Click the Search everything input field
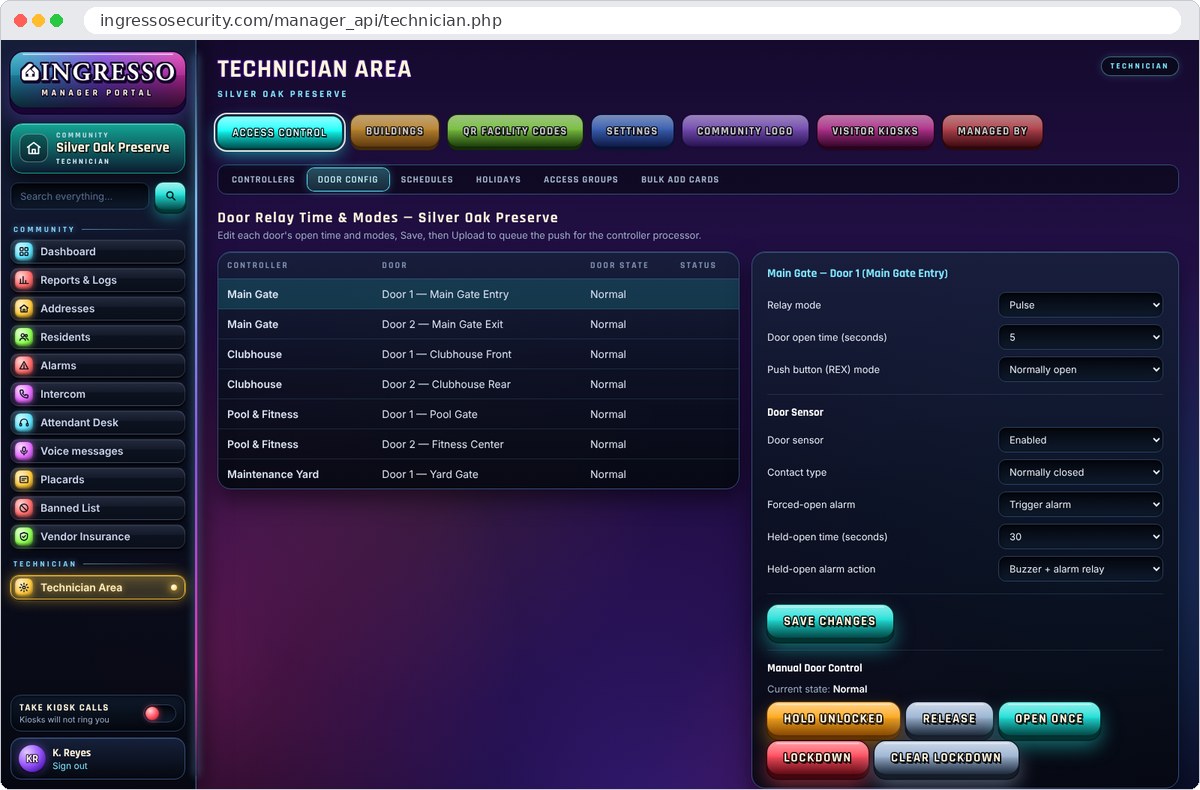1200x790 pixels. tap(80, 196)
